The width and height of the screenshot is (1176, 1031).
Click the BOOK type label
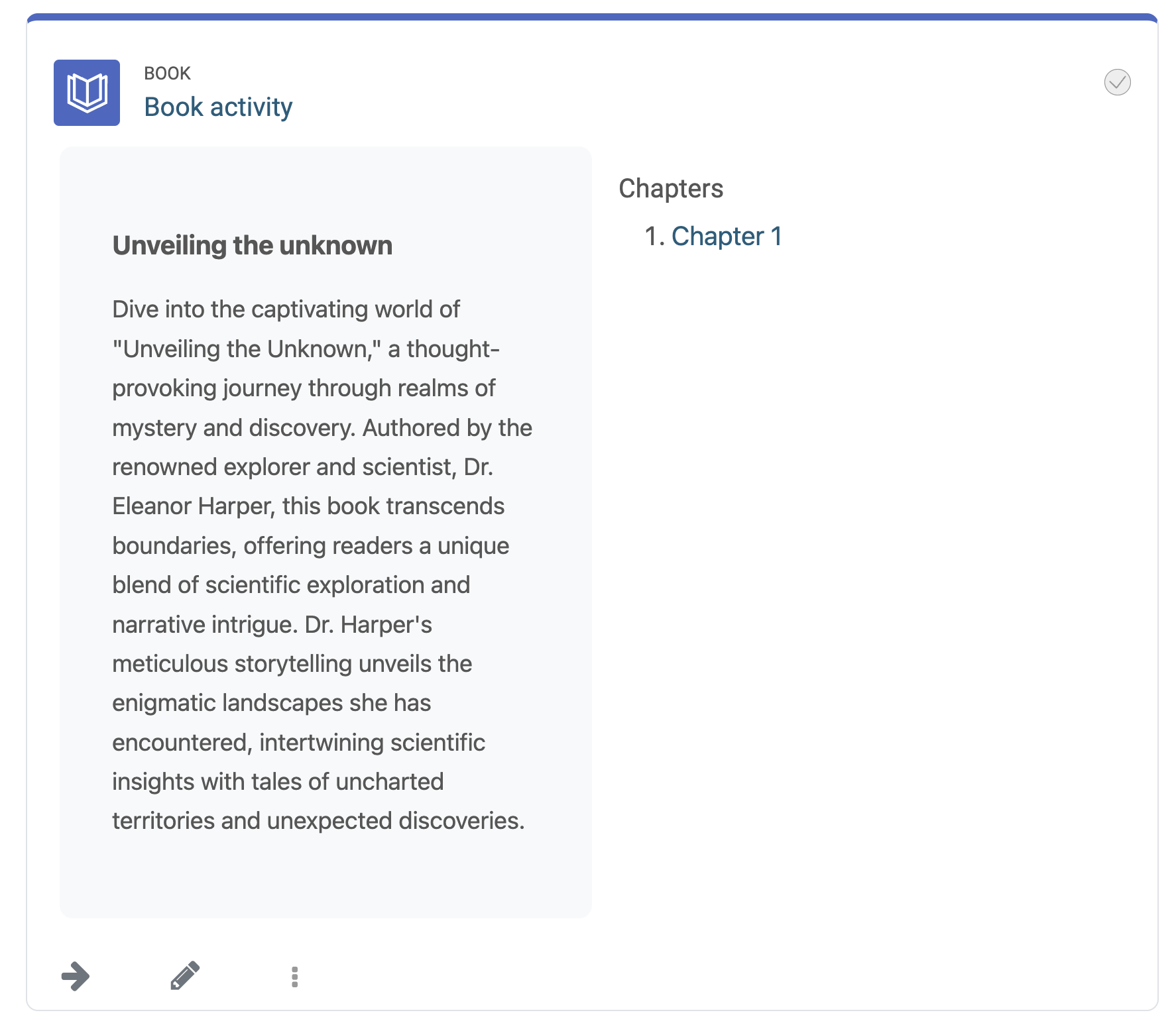[x=168, y=73]
